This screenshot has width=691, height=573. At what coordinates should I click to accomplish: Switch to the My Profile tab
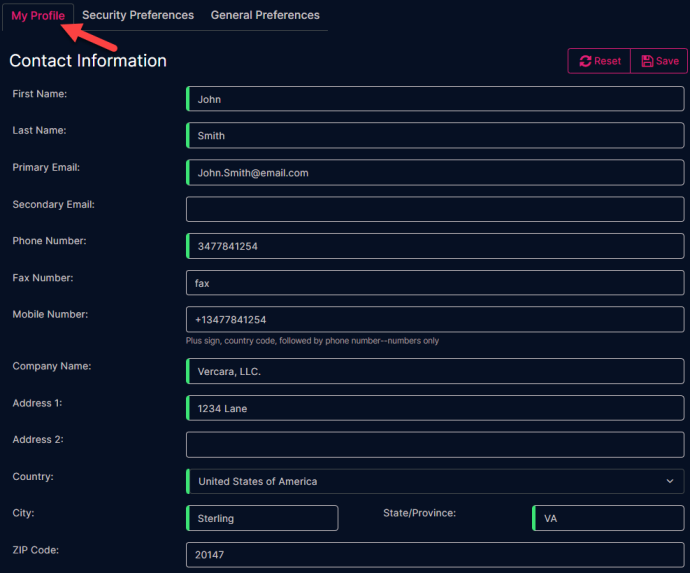[38, 16]
